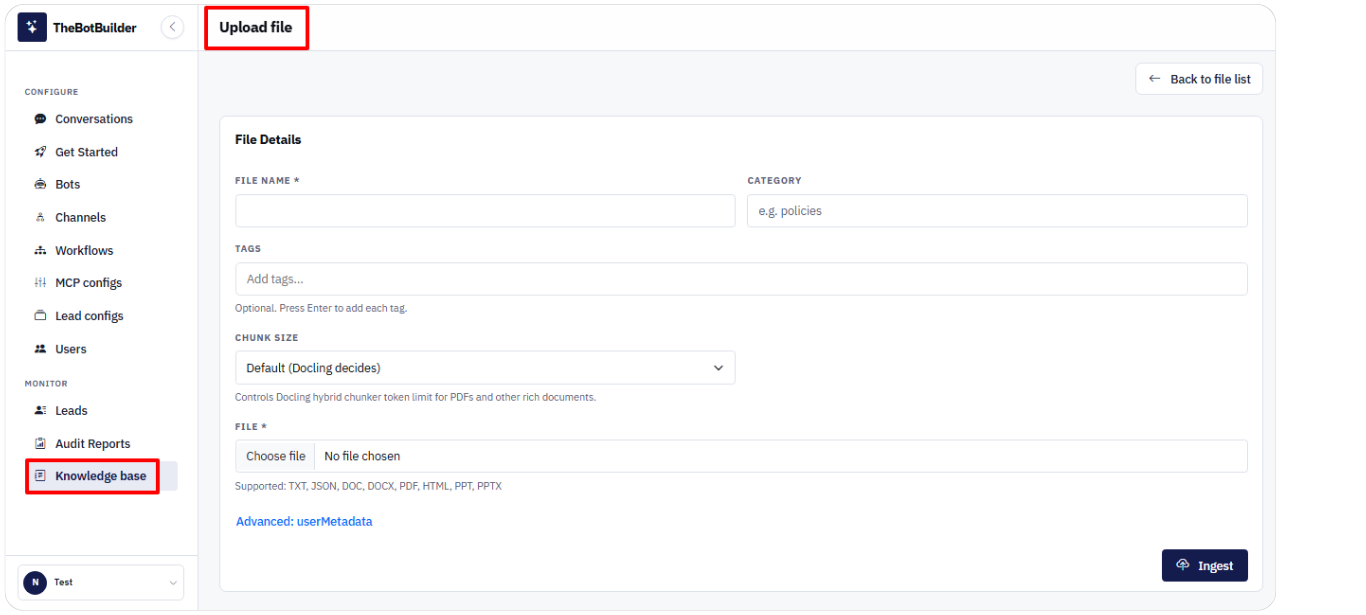Click the Lead configs icon
This screenshot has height=615, width=1366.
tap(40, 316)
